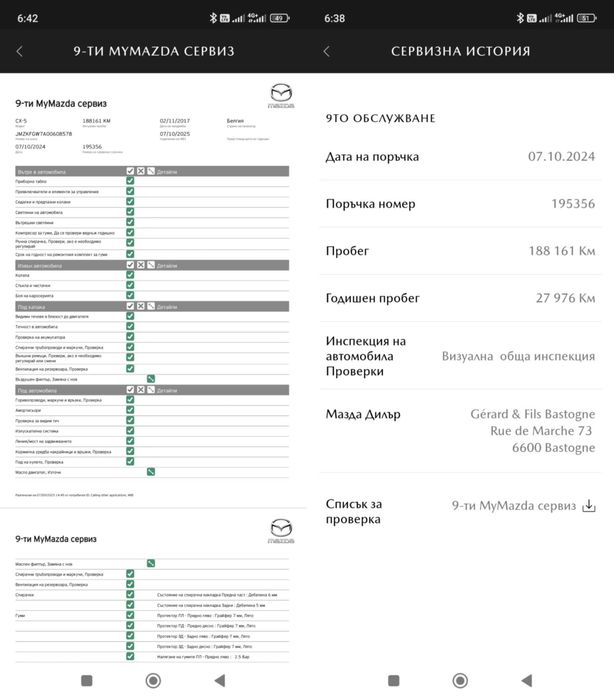The height and width of the screenshot is (699, 614).
Task: Tap the Поръчка номер 195356 row
Action: (x=460, y=204)
